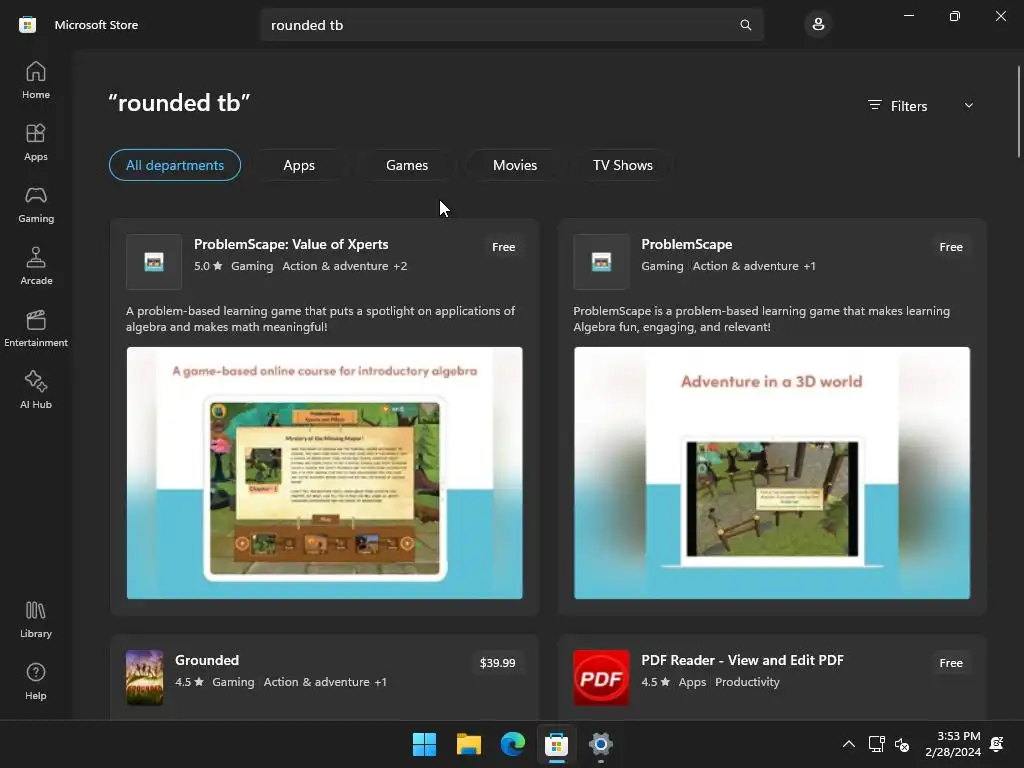
Task: Open the ProblemScape title link
Action: (686, 244)
